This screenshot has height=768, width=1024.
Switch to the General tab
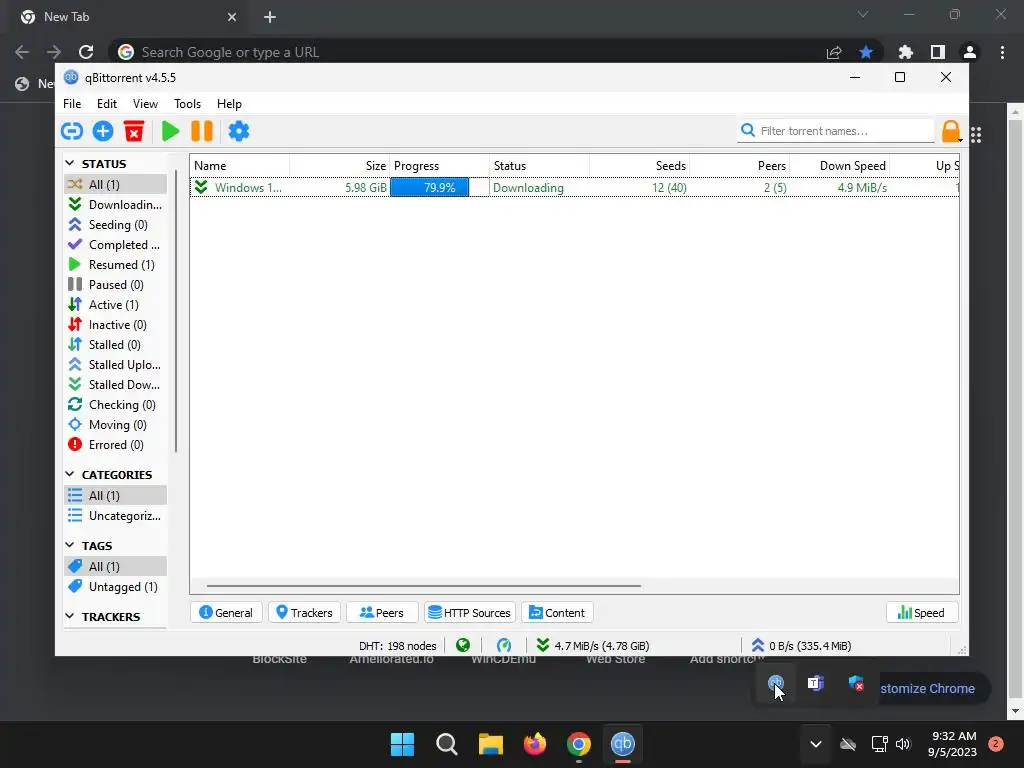[226, 613]
